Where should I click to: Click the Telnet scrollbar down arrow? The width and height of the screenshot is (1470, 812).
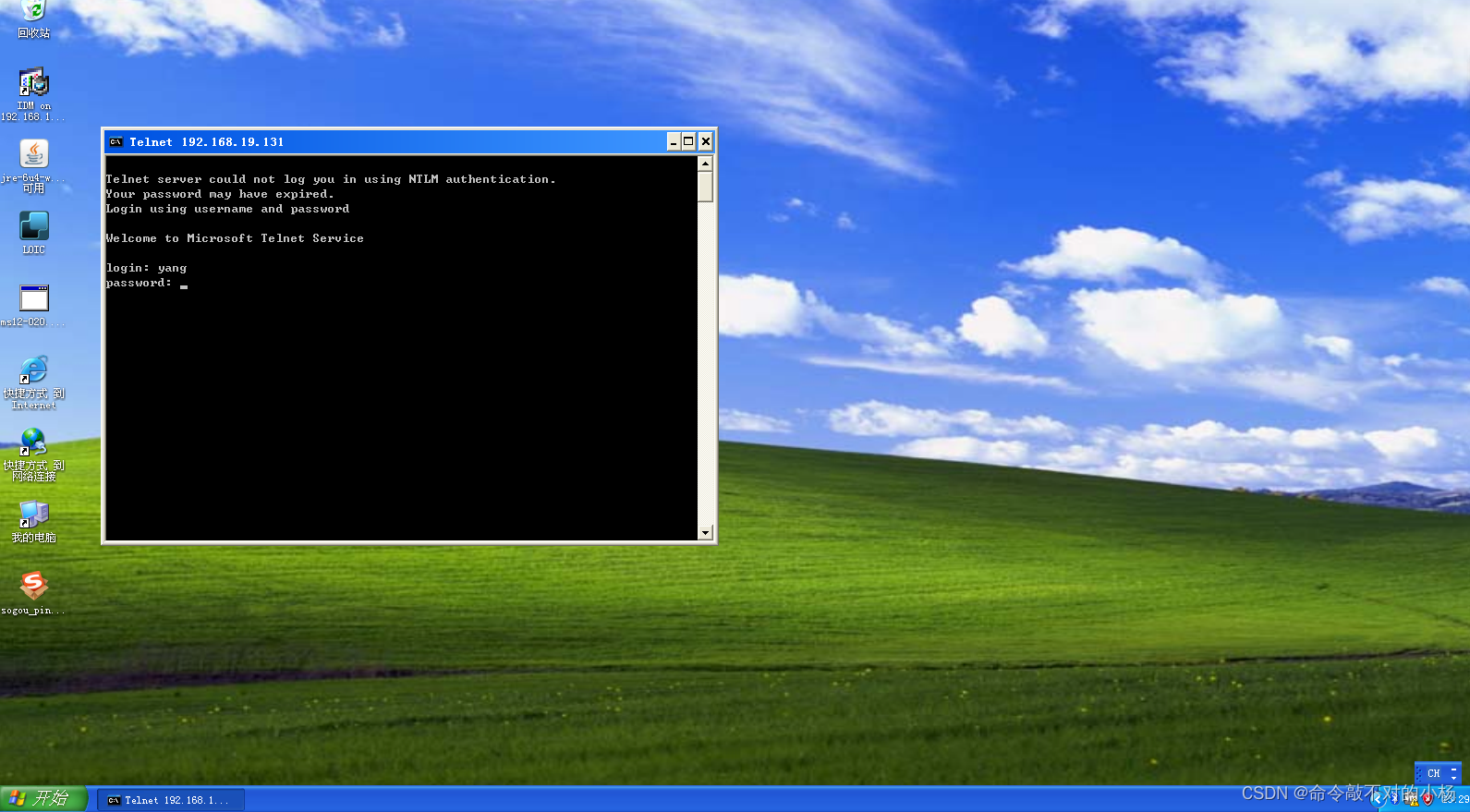coord(705,532)
